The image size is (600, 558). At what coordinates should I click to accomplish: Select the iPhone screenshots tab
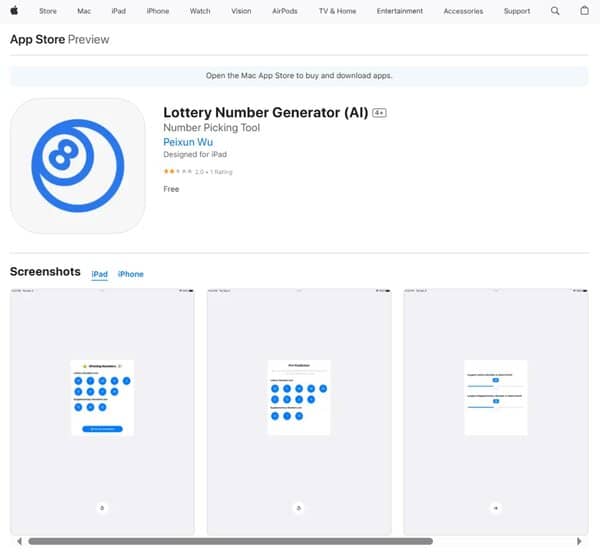(130, 274)
